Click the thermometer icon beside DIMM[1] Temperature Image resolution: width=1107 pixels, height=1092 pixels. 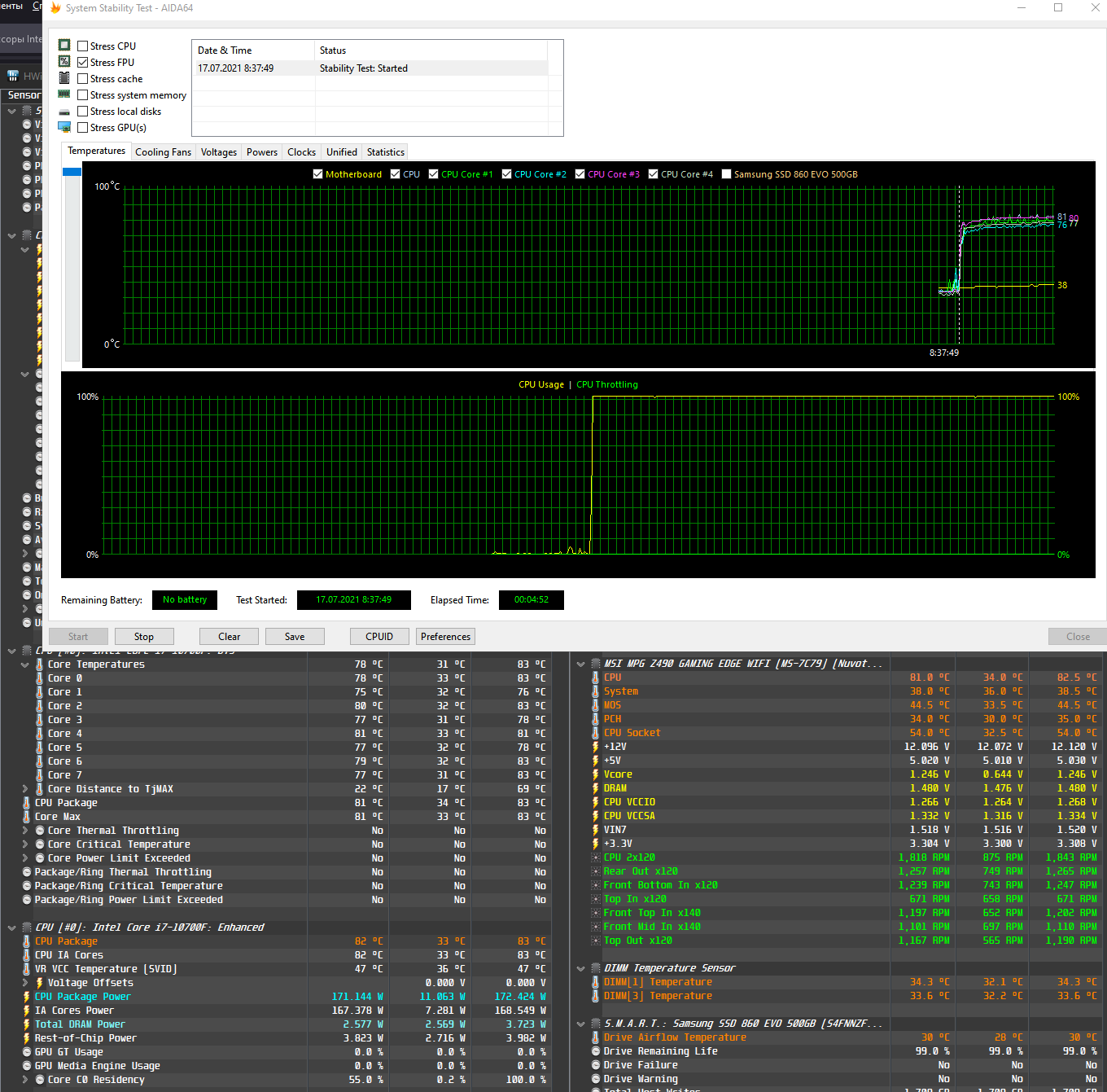click(596, 982)
